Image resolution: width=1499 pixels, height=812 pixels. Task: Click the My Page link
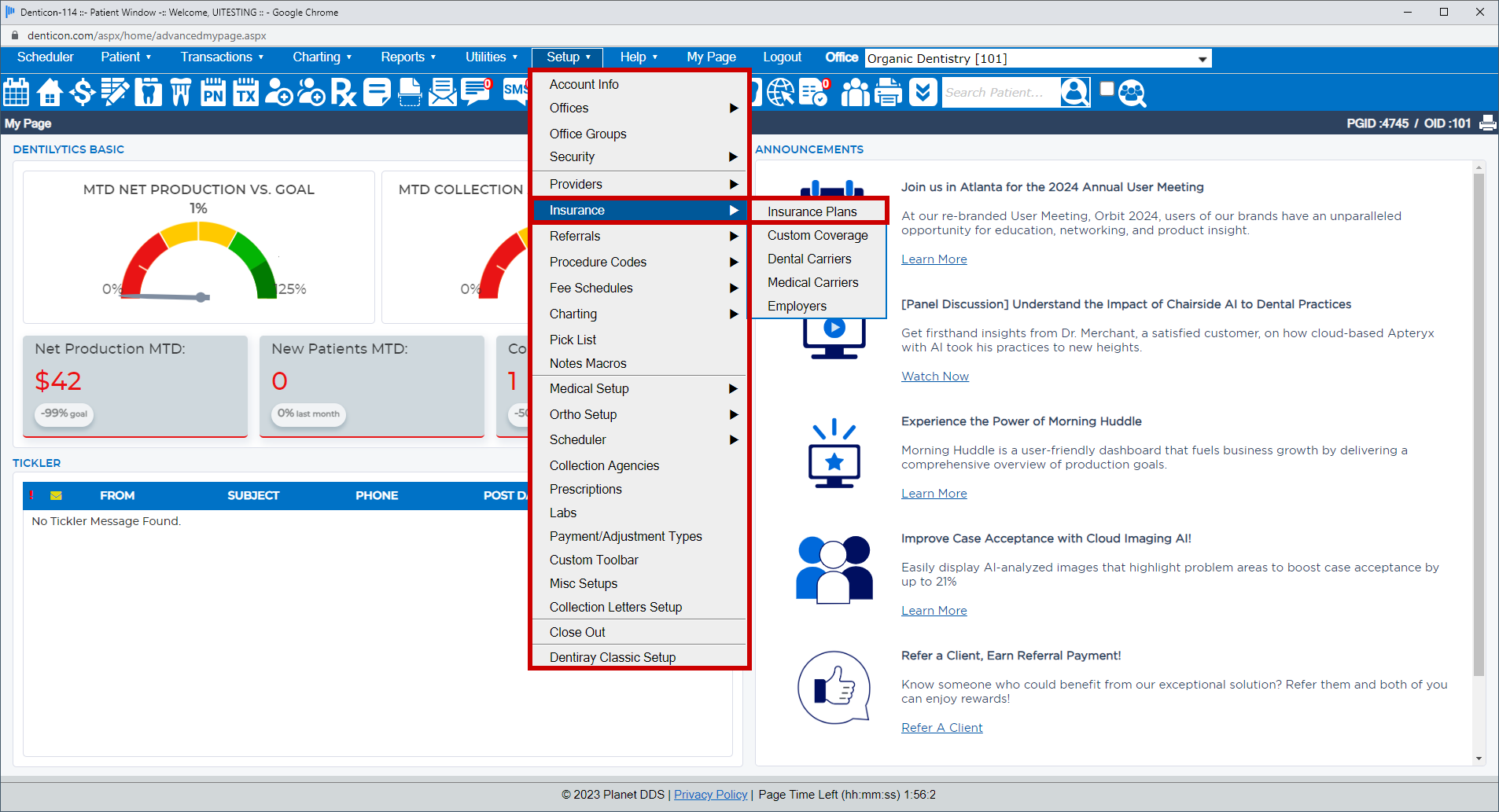(x=711, y=57)
